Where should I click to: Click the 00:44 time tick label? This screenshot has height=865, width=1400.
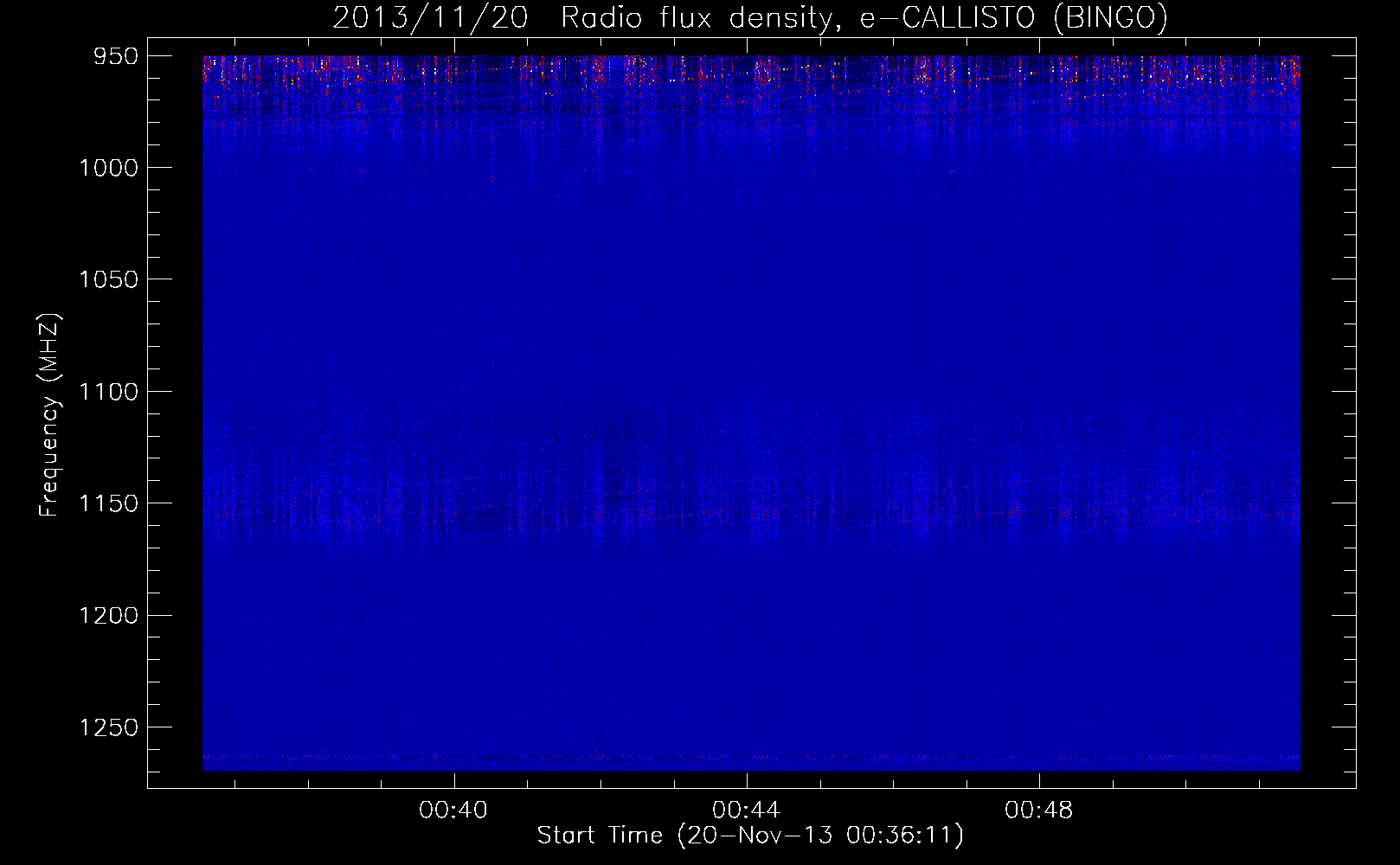746,811
